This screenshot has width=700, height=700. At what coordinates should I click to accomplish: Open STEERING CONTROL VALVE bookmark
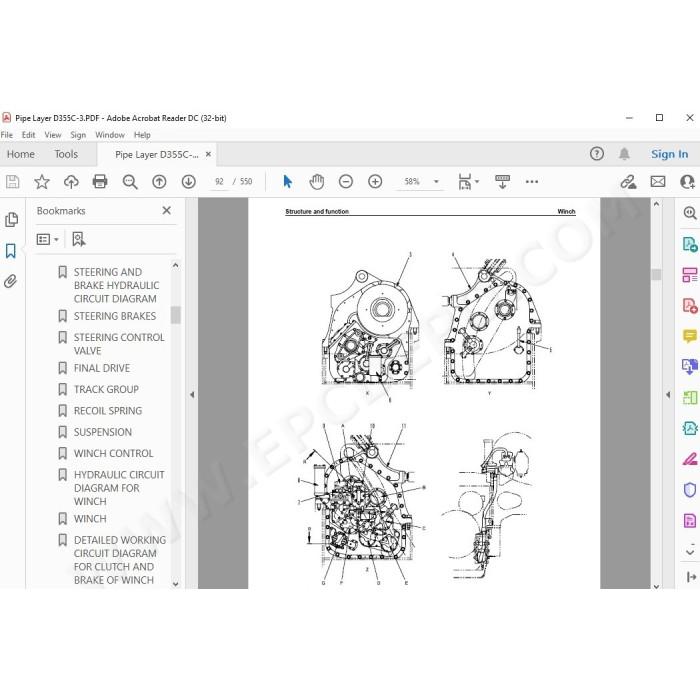(119, 344)
